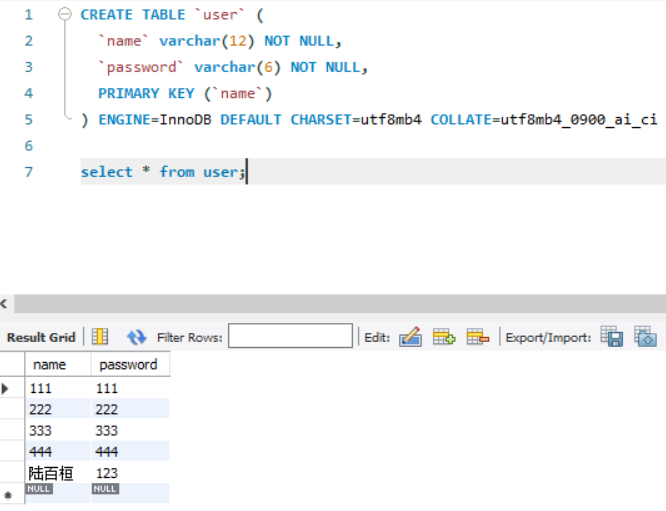This screenshot has height=511, width=666.
Task: Select the name cell 陆百桓
Action: pos(58,473)
